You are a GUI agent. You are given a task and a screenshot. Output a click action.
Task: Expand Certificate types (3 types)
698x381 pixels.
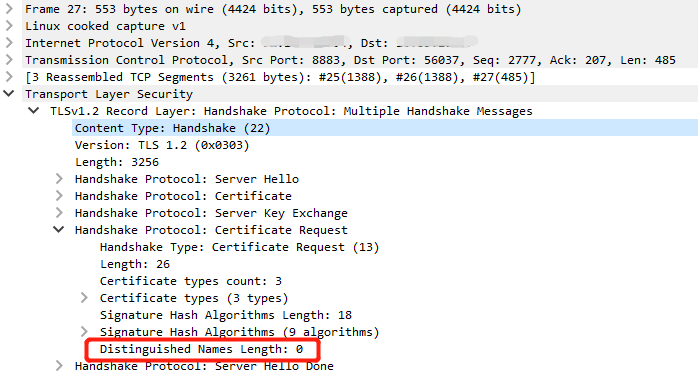pyautogui.click(x=84, y=298)
